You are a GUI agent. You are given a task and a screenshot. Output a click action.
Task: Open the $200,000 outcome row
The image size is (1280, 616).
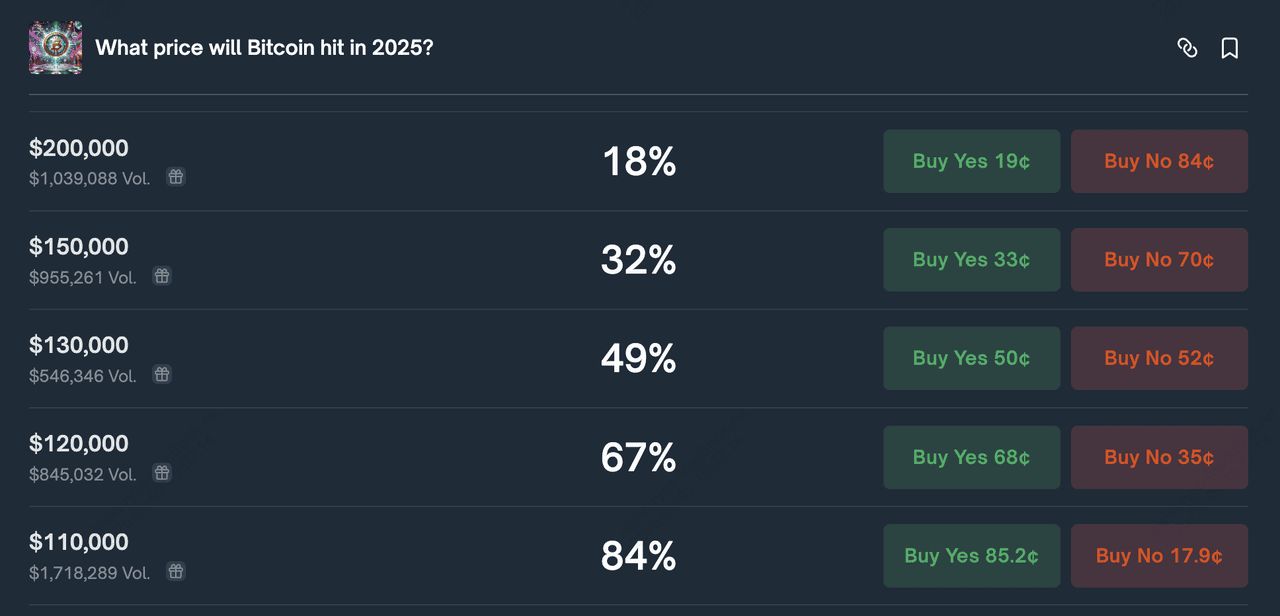coord(79,148)
